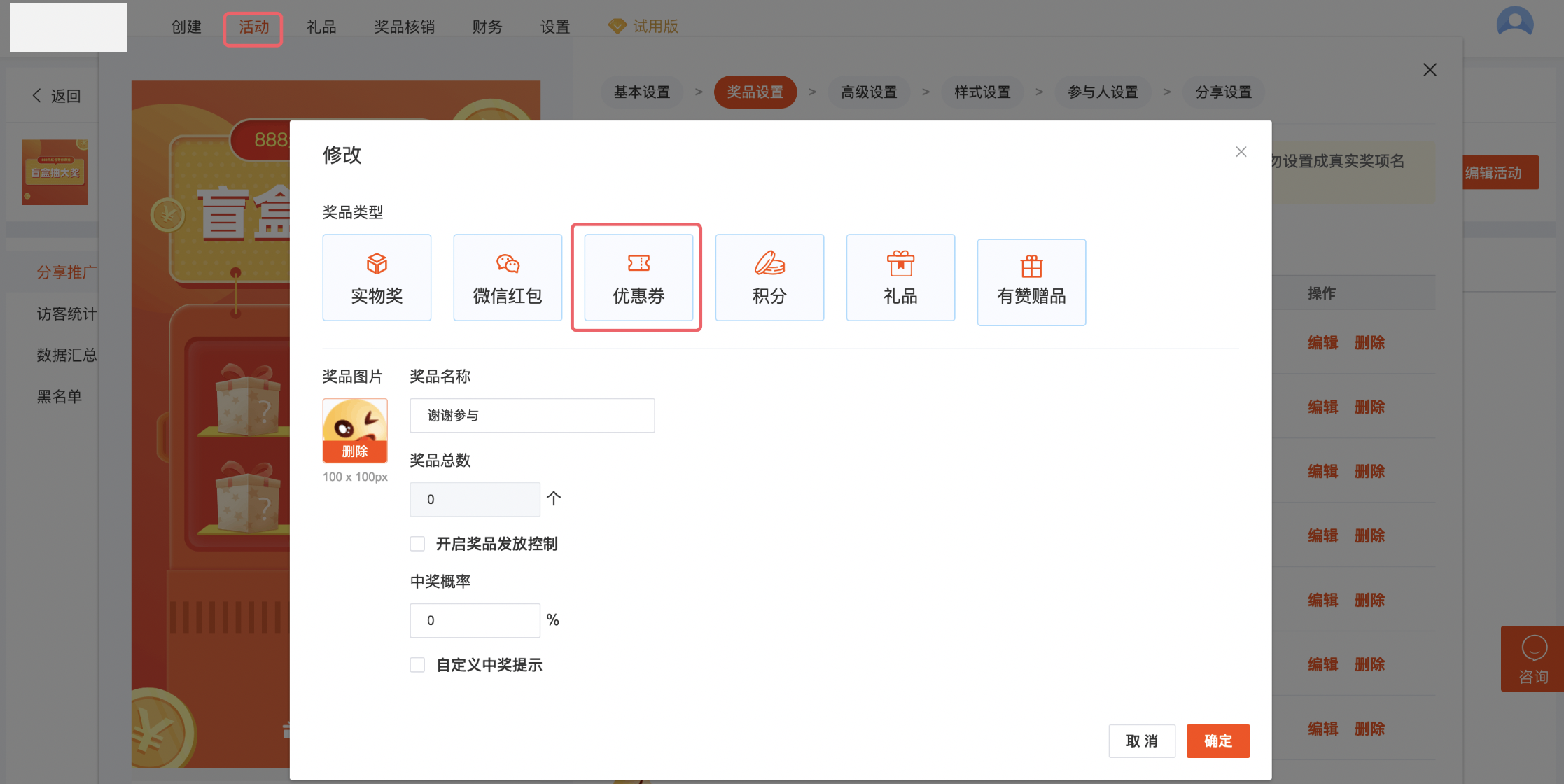Screen dimensions: 1564x784
Task: Cancel with the 取消 button
Action: 1142,741
